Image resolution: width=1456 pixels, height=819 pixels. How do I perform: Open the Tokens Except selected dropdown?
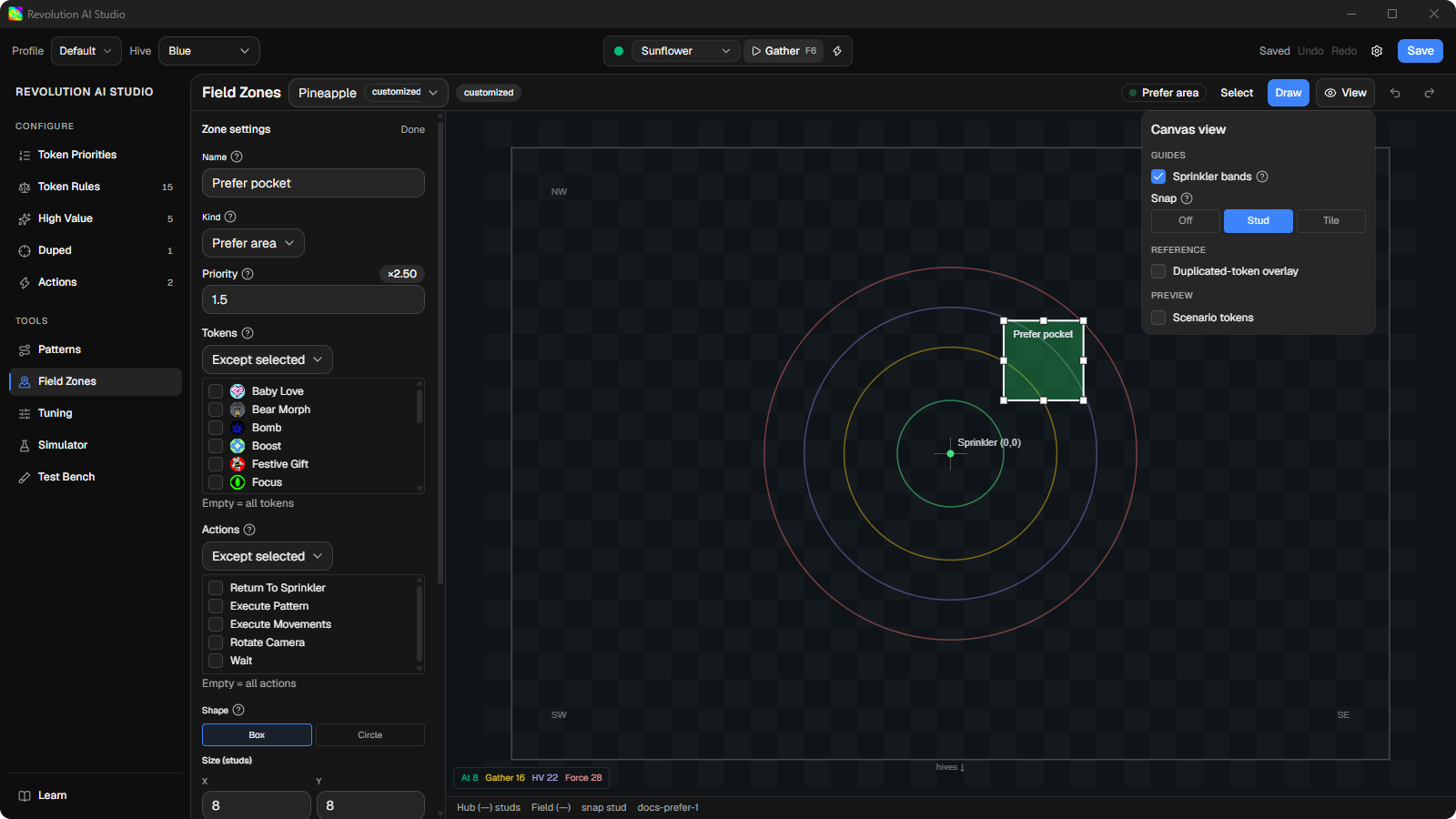268,359
